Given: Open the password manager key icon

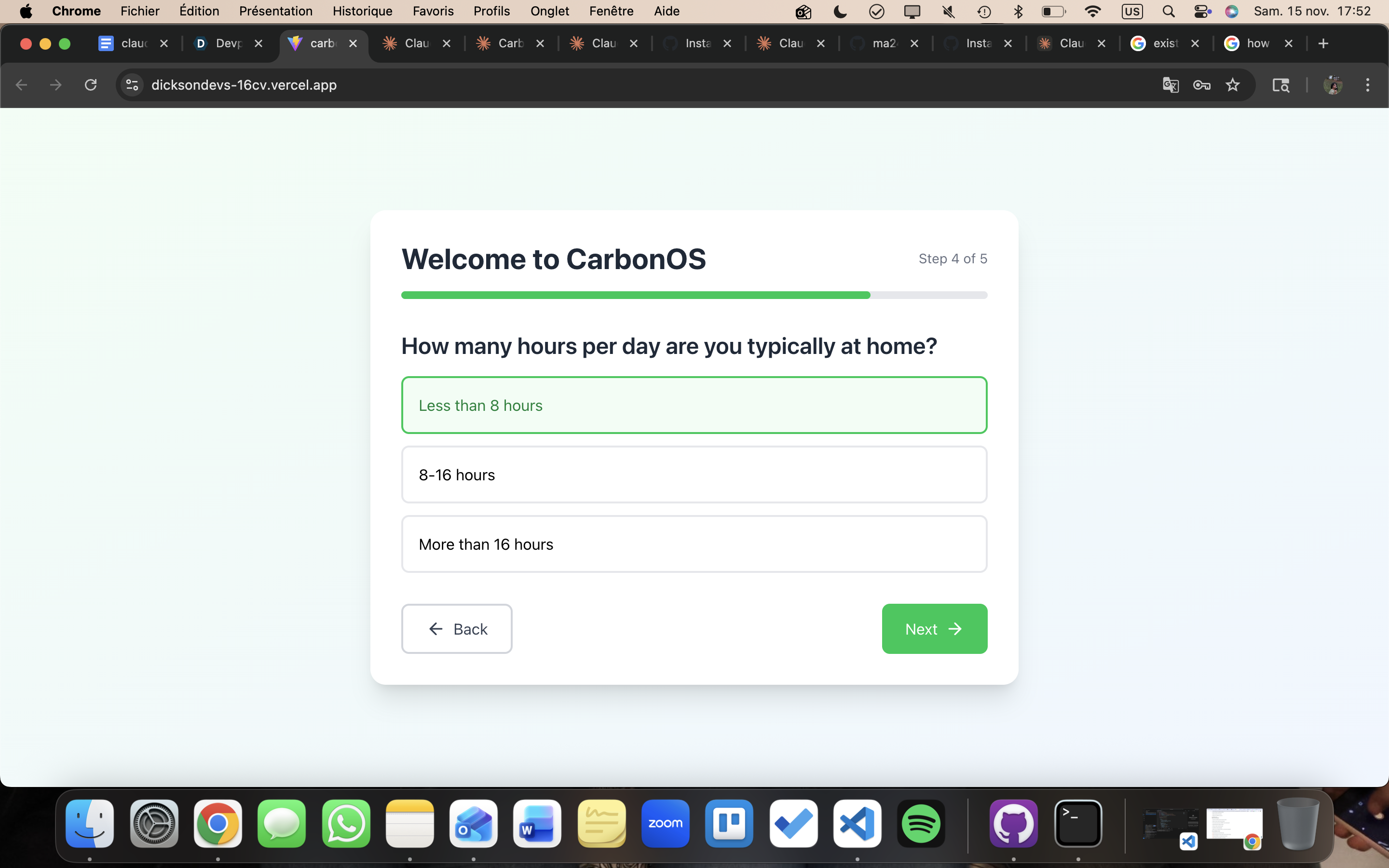Looking at the screenshot, I should pos(1201,85).
